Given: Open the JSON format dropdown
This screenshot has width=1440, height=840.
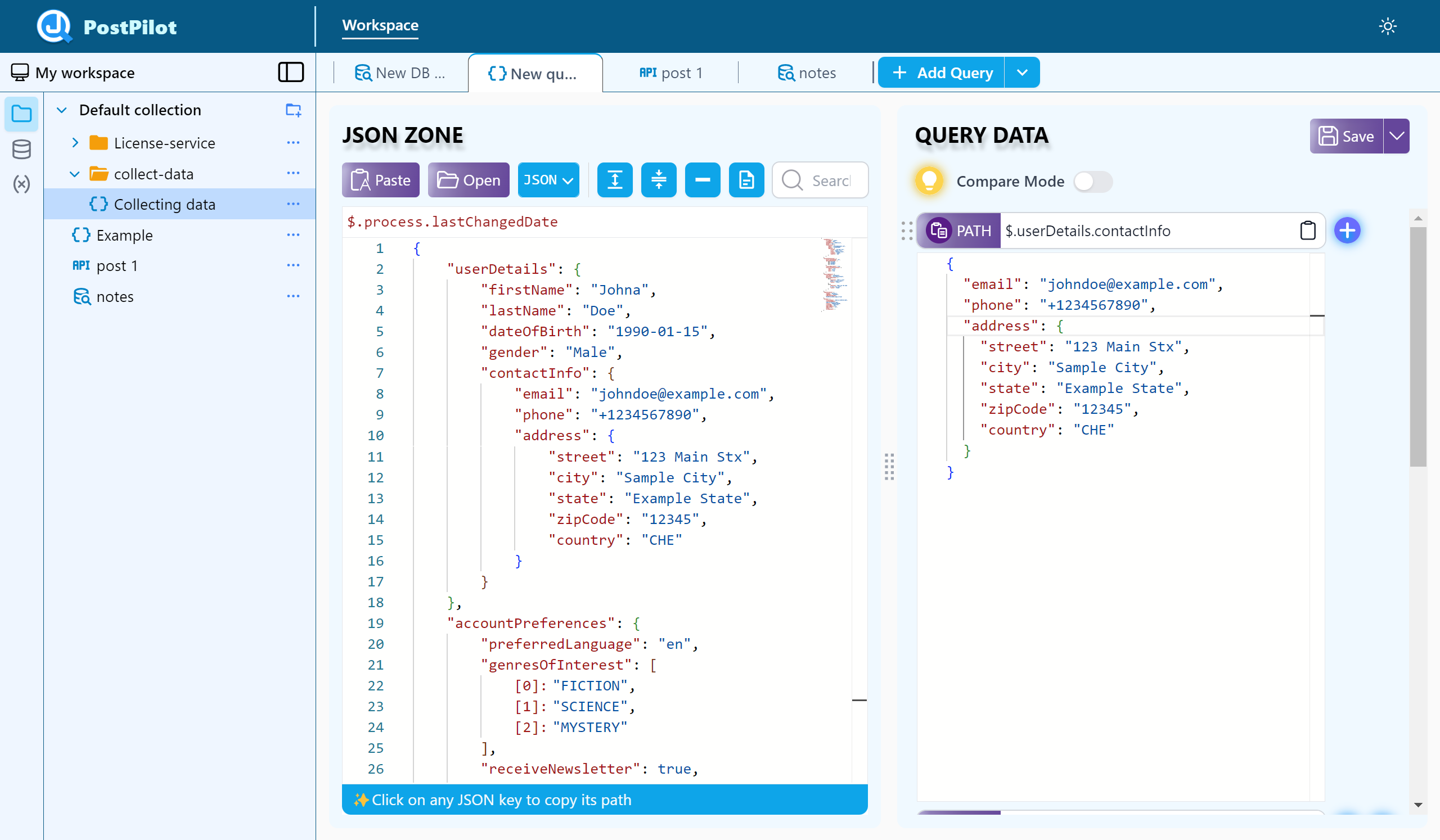Looking at the screenshot, I should pos(548,180).
